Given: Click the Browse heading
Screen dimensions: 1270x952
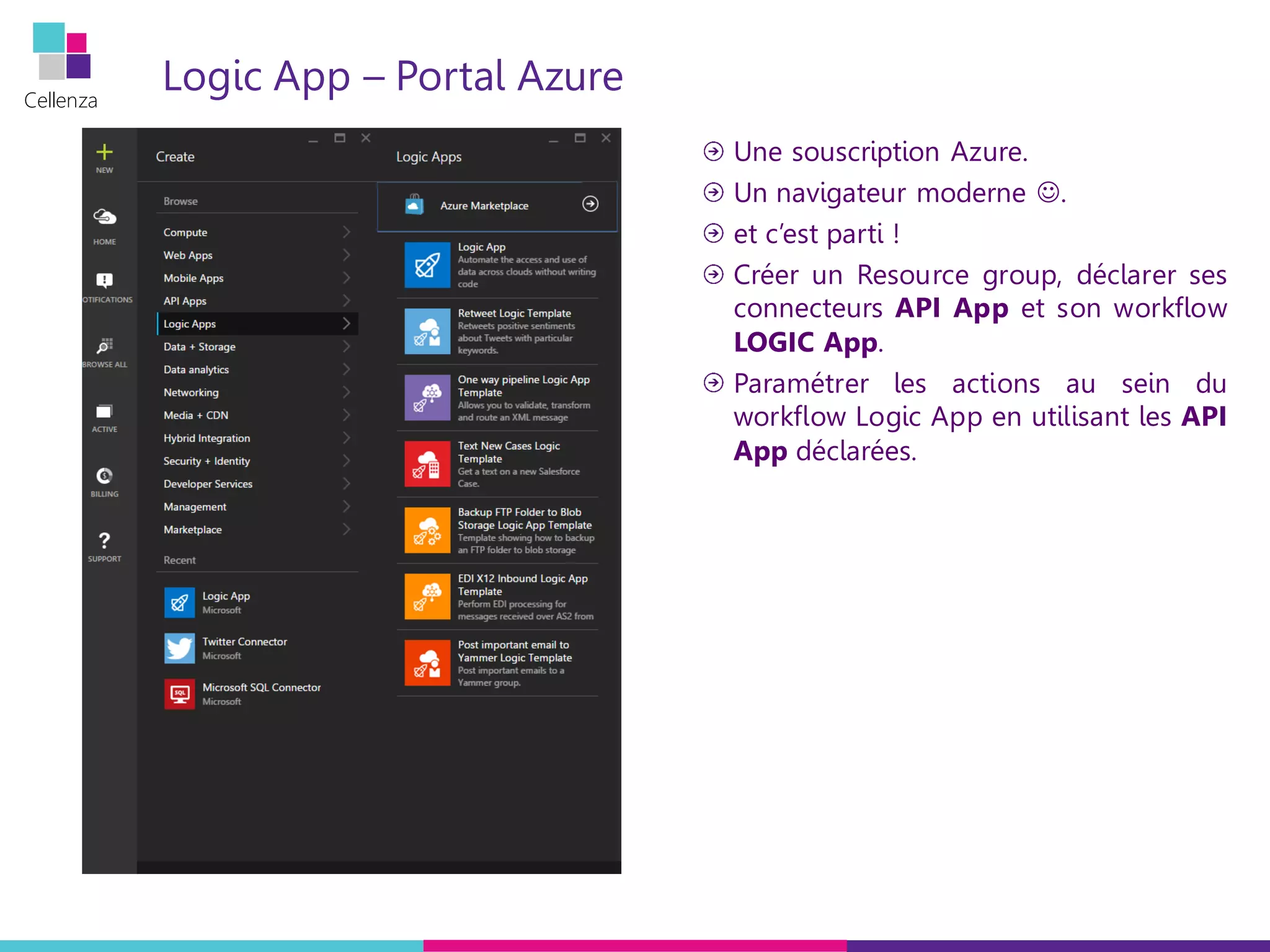Looking at the screenshot, I should pyautogui.click(x=180, y=201).
